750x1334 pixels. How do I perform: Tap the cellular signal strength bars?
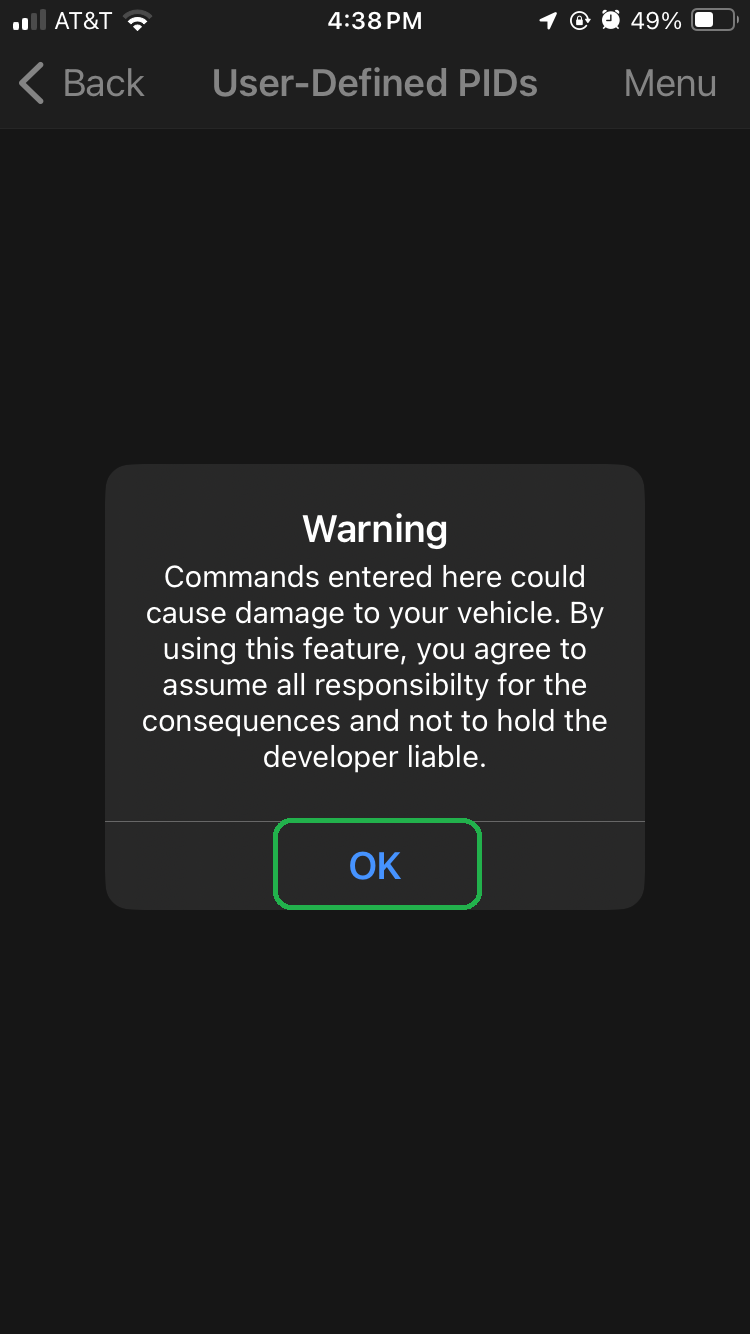tap(28, 21)
